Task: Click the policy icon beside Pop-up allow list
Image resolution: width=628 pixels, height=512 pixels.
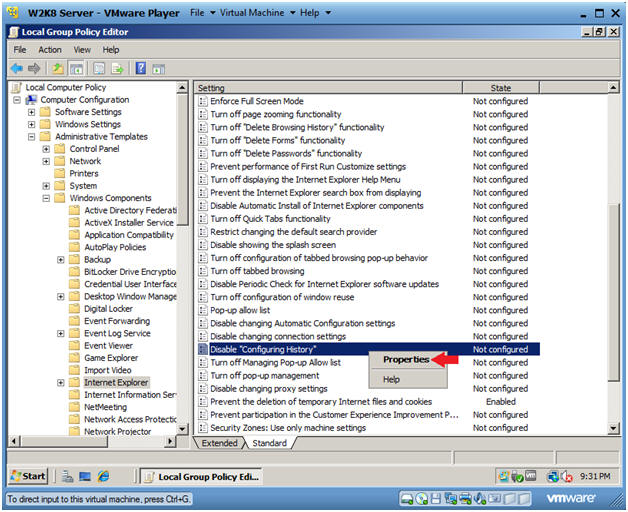Action: (x=203, y=310)
